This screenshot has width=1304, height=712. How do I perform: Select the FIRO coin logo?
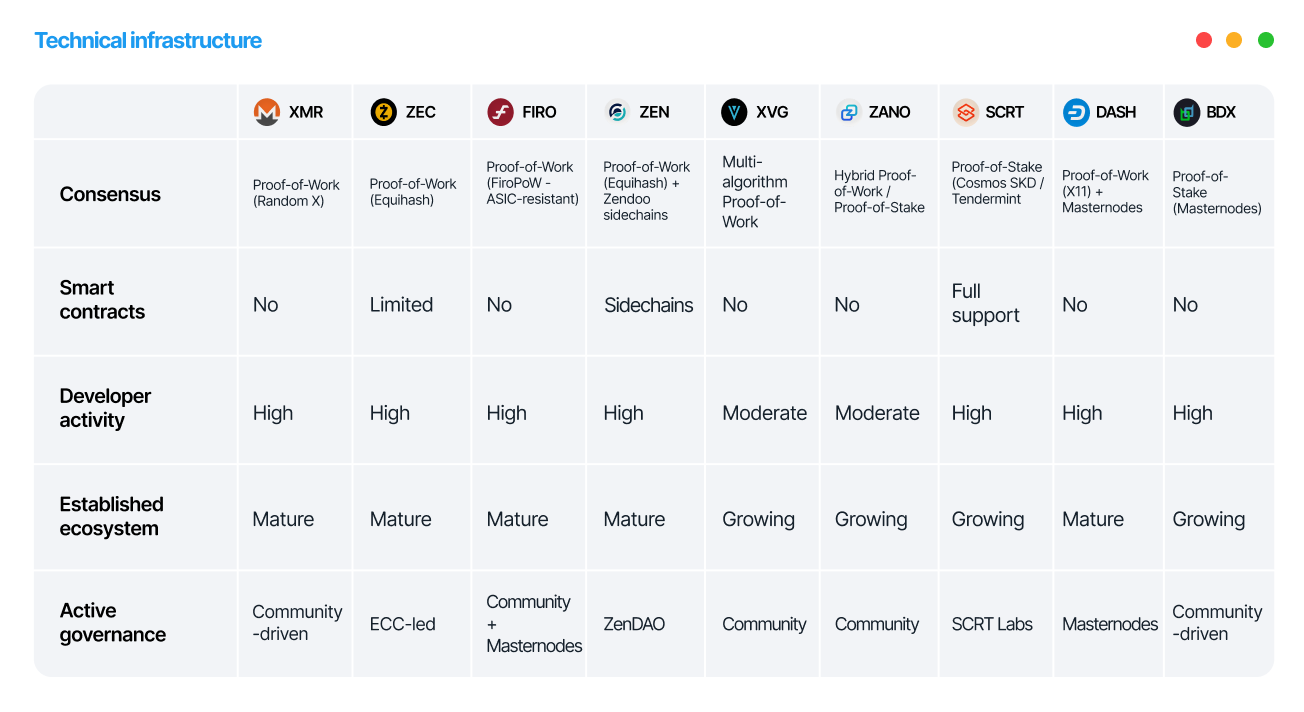tap(501, 112)
